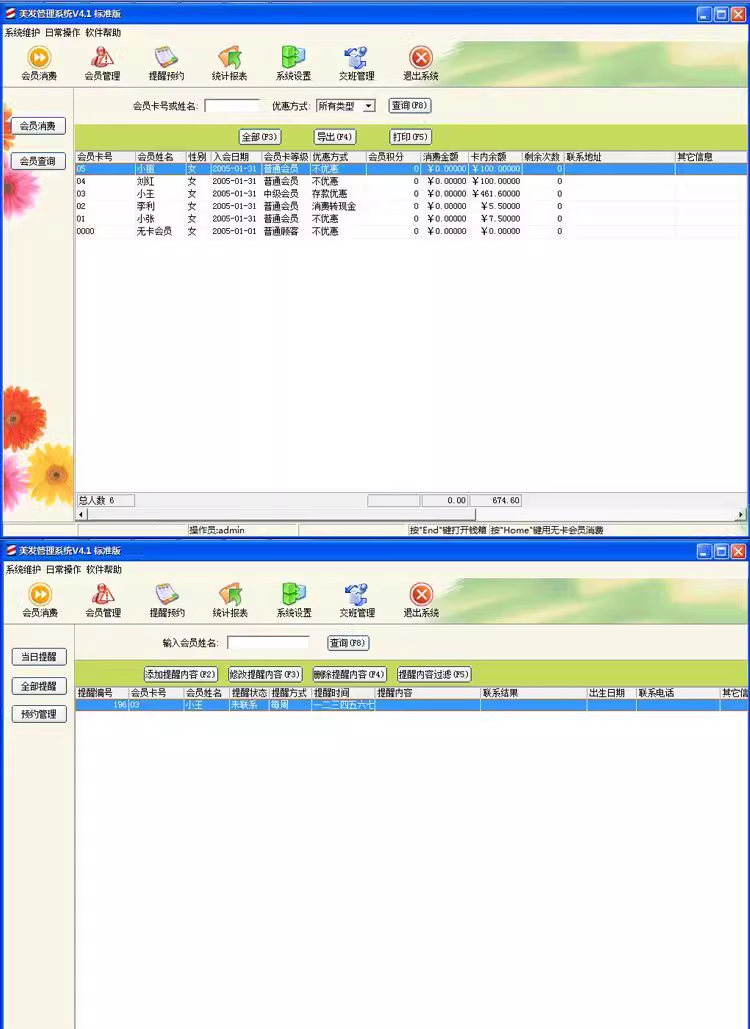Open 日常操作 menu in lower window
Screen dimensions: 750x1029
click(x=64, y=570)
